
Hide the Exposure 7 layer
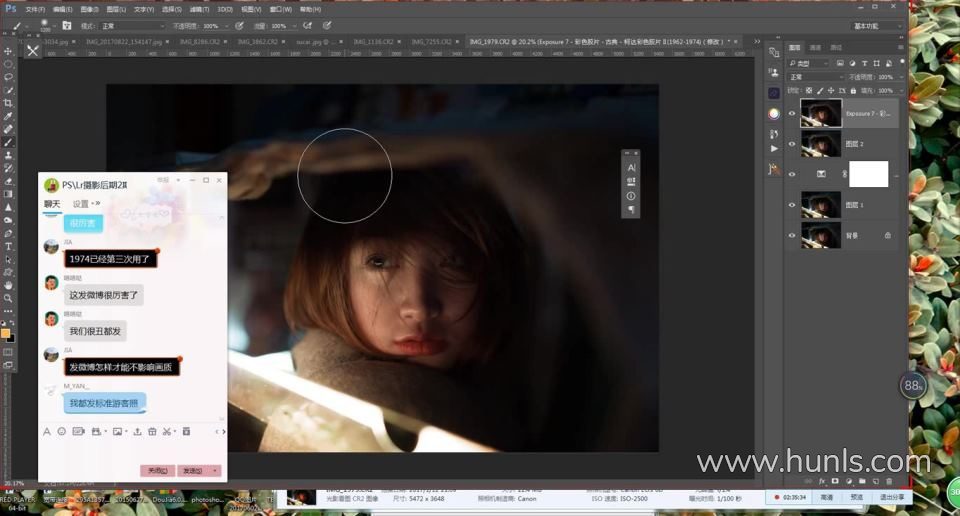coord(792,114)
